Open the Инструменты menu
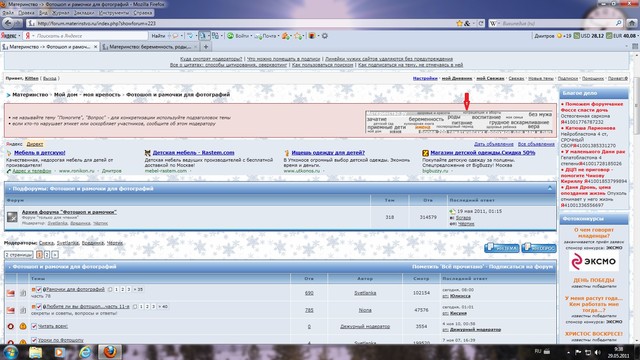The height and width of the screenshot is (360, 640). pyautogui.click(x=113, y=13)
